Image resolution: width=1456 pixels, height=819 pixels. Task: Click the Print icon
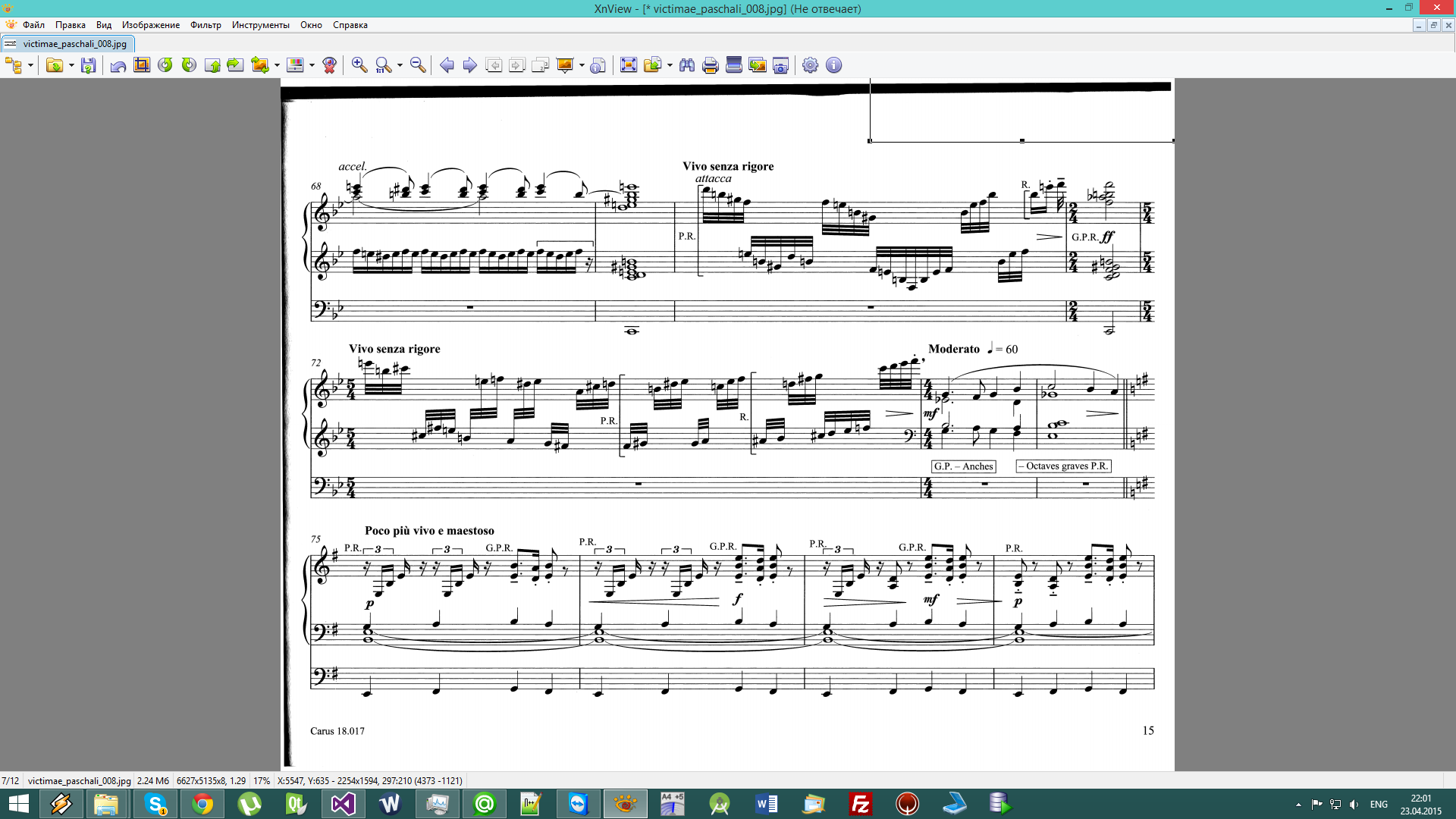coord(710,65)
